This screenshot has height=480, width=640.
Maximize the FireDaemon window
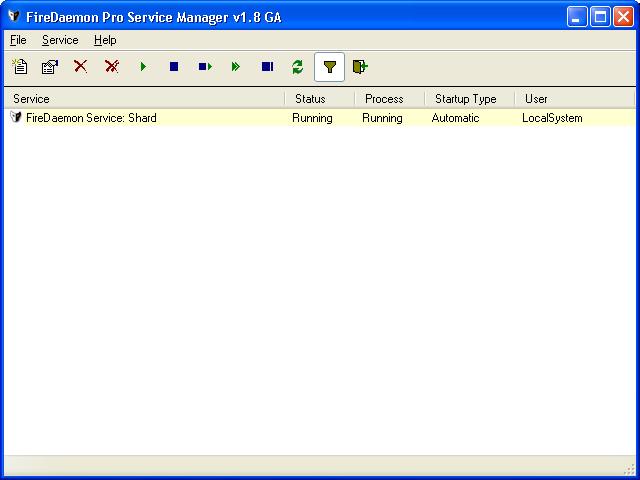(x=600, y=17)
